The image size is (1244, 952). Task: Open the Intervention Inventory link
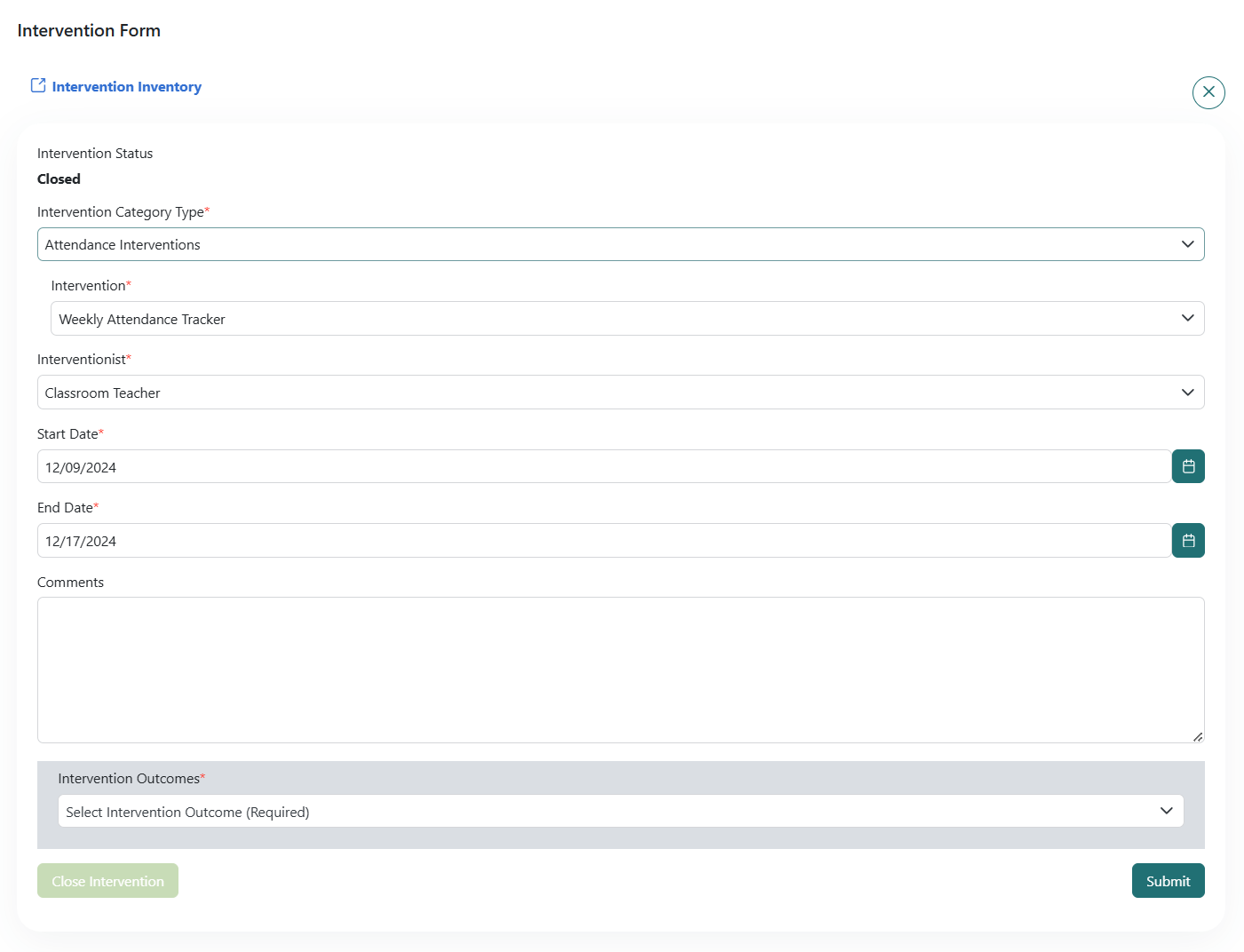click(126, 87)
